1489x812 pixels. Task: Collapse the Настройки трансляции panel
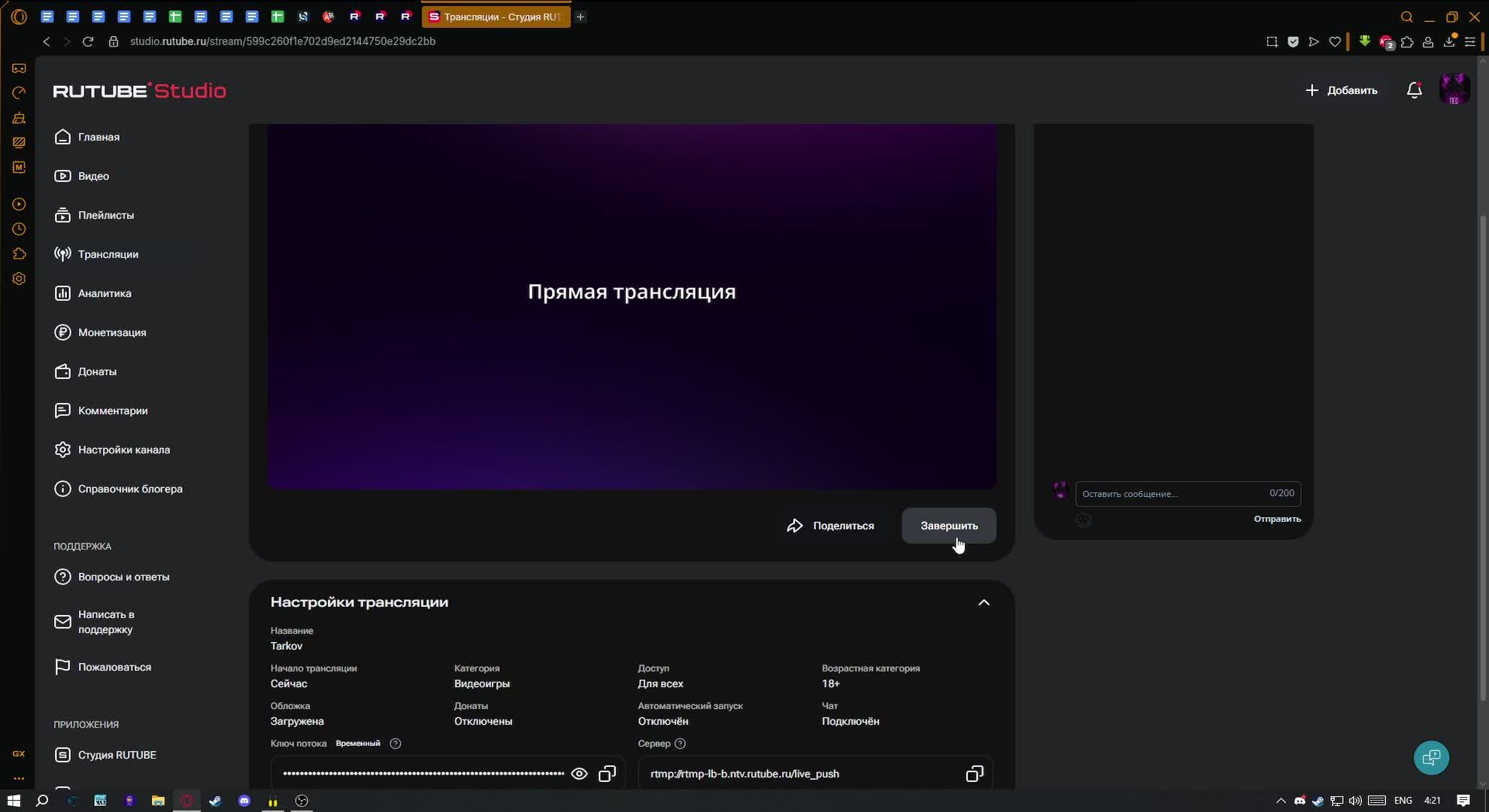[984, 601]
